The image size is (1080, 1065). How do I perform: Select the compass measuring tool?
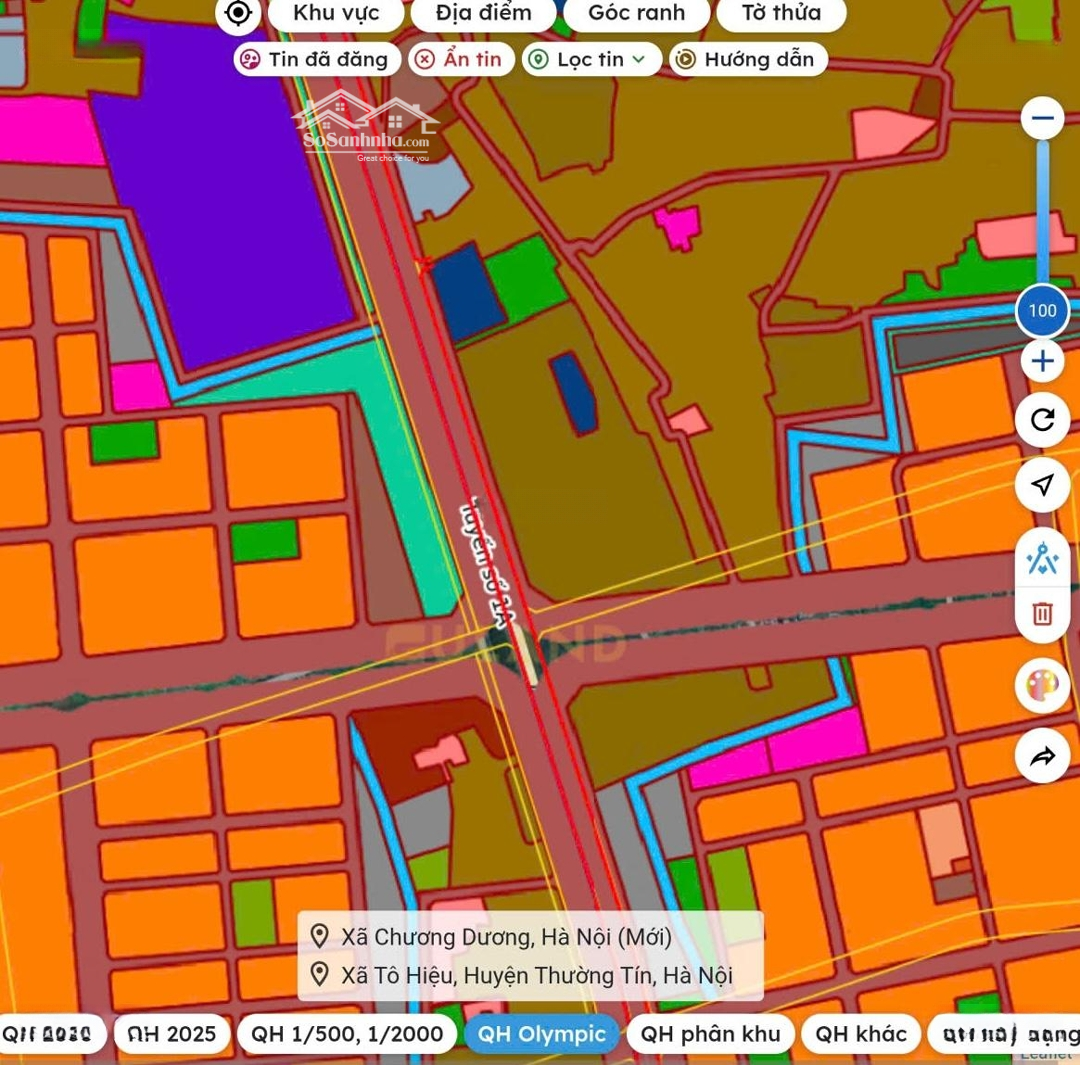click(x=1042, y=558)
